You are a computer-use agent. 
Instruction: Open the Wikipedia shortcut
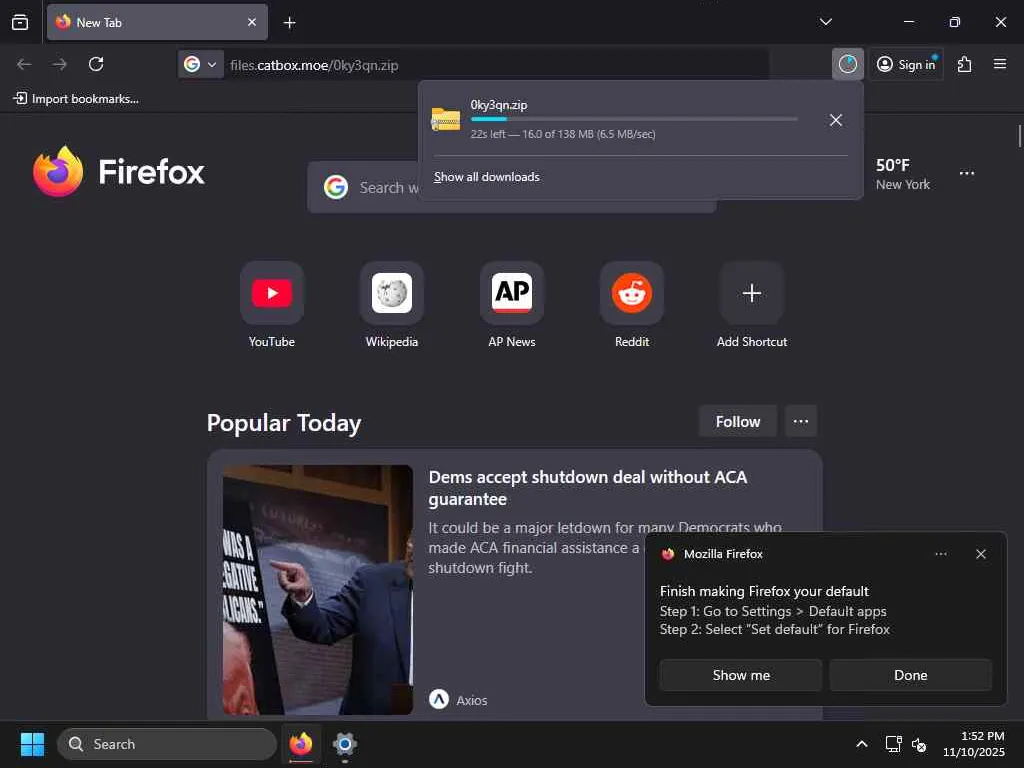392,305
